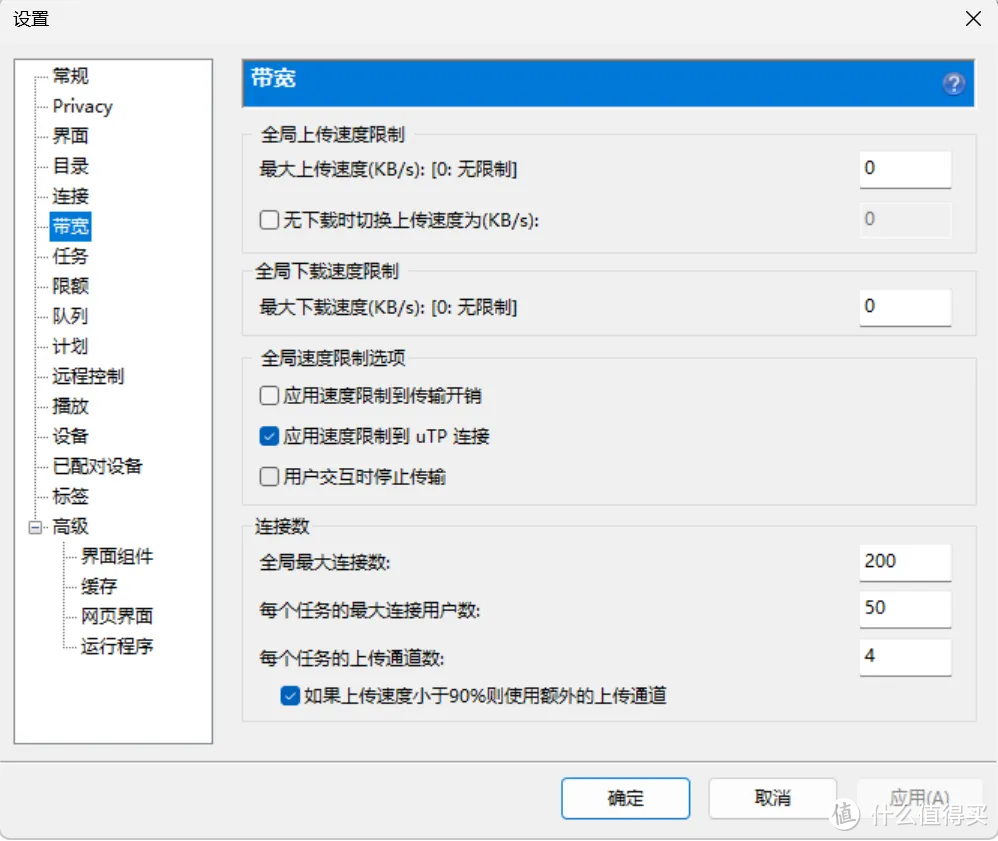Click the 取消 button
Screen dimensions: 998x841
772,798
